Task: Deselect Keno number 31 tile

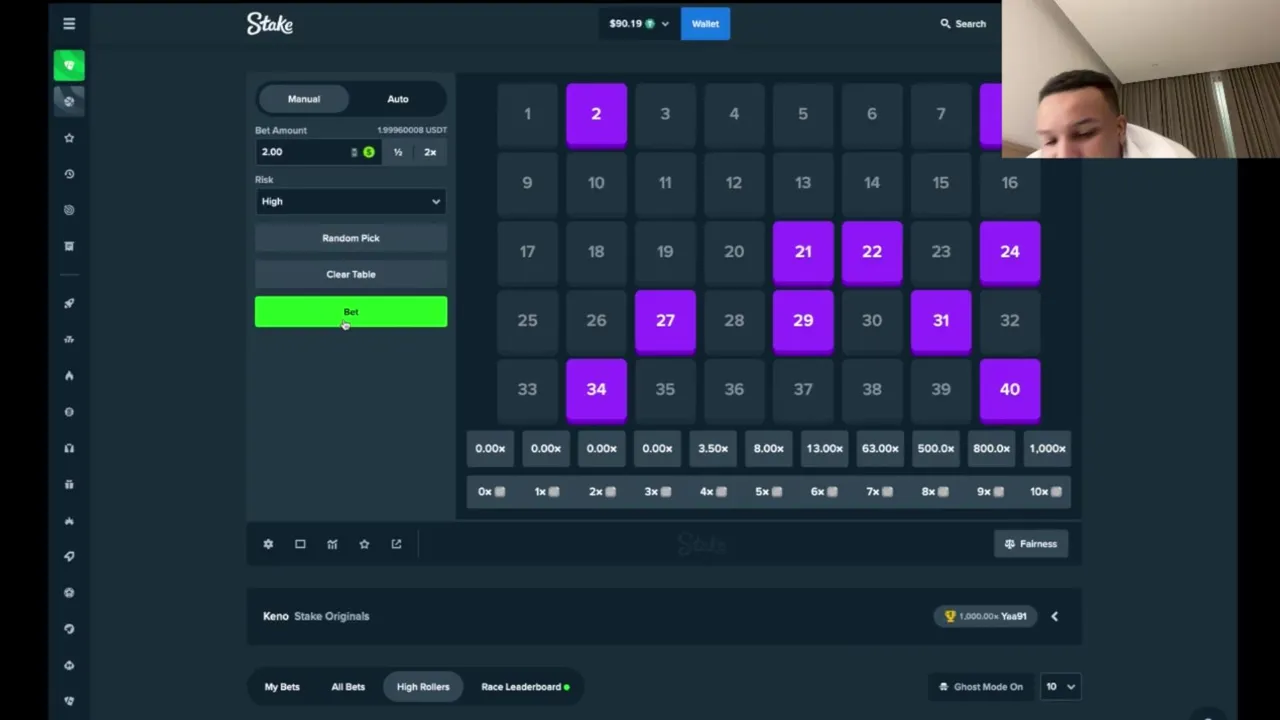Action: point(941,321)
